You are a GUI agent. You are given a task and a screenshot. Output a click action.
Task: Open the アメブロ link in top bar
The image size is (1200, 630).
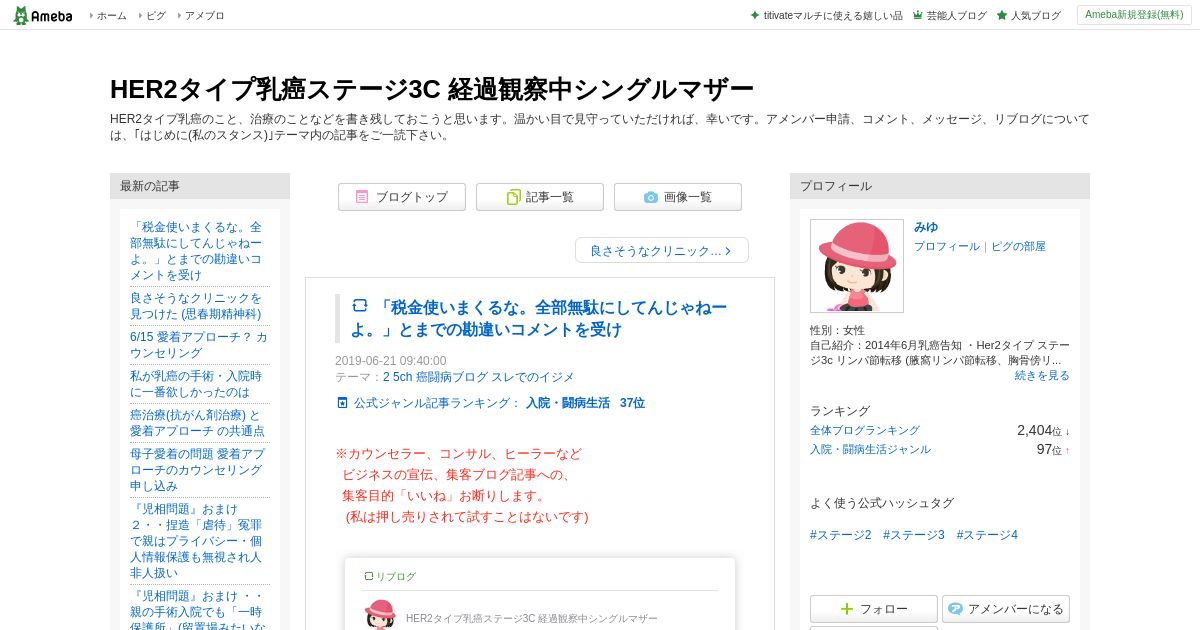[205, 15]
